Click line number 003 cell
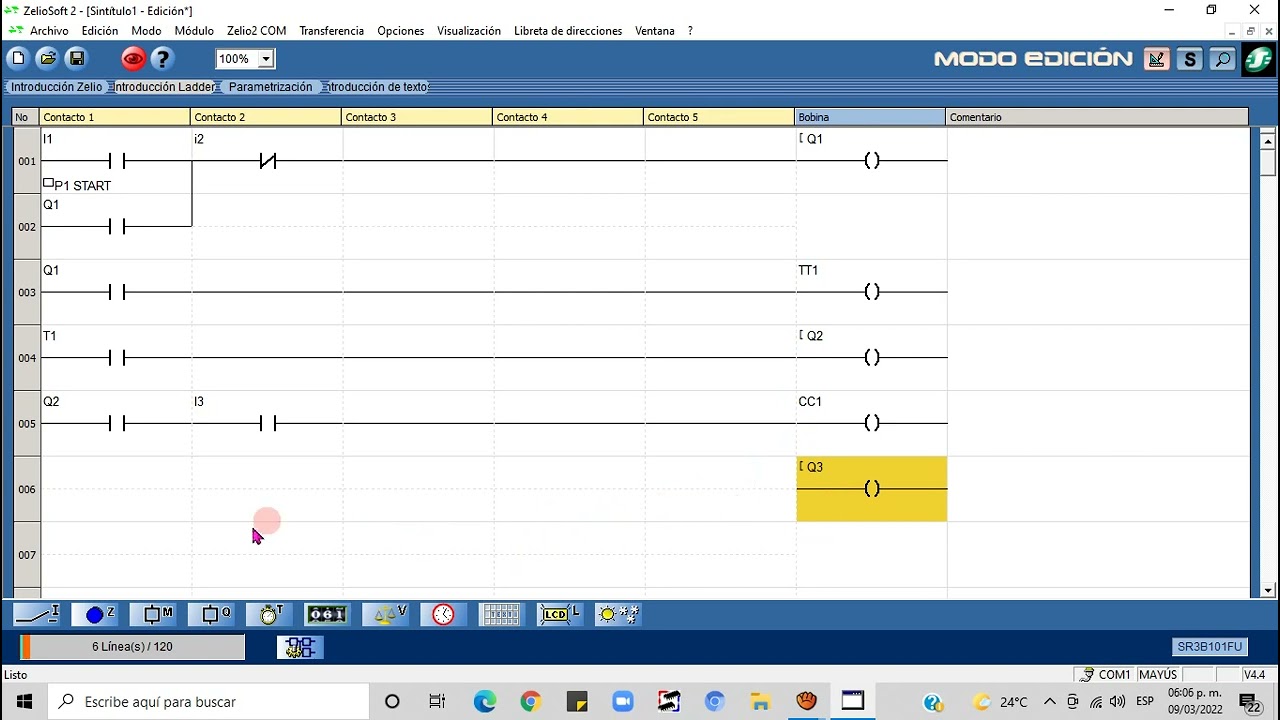The height and width of the screenshot is (720, 1280). pos(26,292)
